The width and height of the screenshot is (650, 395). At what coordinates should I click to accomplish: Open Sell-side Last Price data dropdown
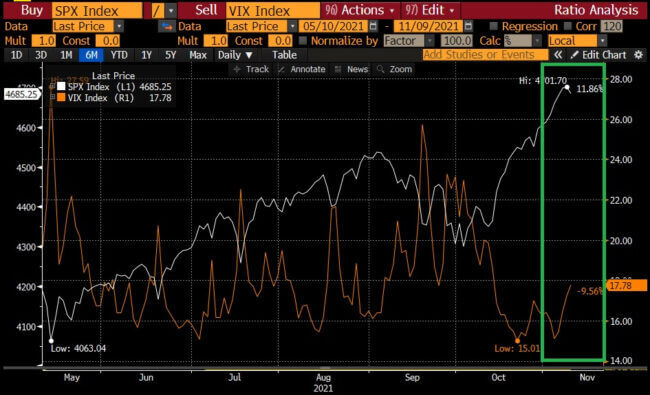point(292,27)
